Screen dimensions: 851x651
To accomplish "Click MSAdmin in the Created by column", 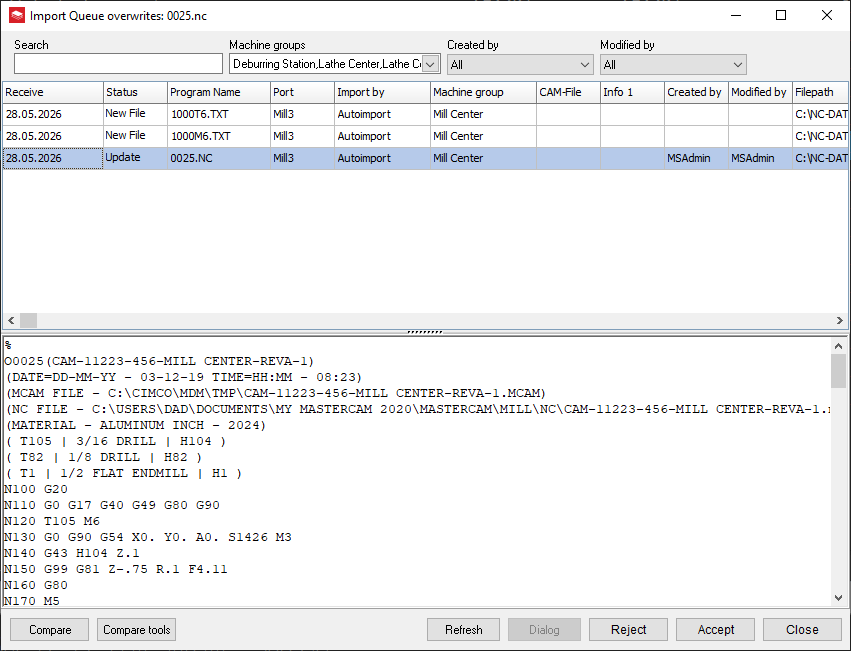I will tap(696, 158).
